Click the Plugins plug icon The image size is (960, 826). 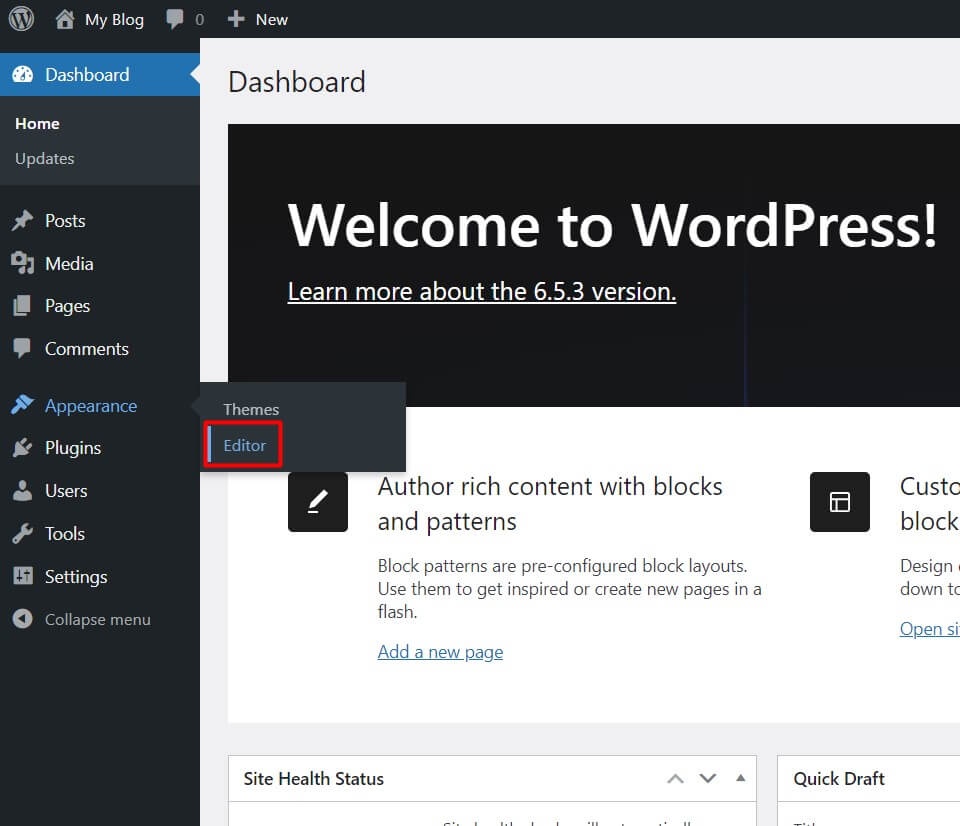[23, 448]
